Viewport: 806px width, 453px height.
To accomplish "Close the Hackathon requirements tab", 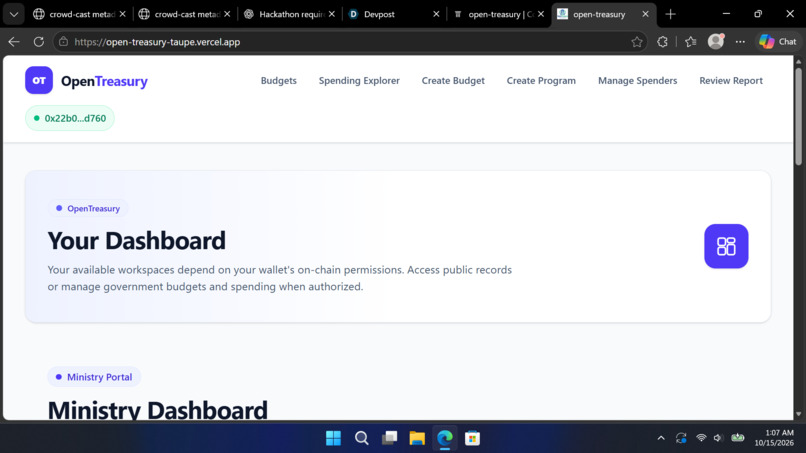I will click(332, 14).
